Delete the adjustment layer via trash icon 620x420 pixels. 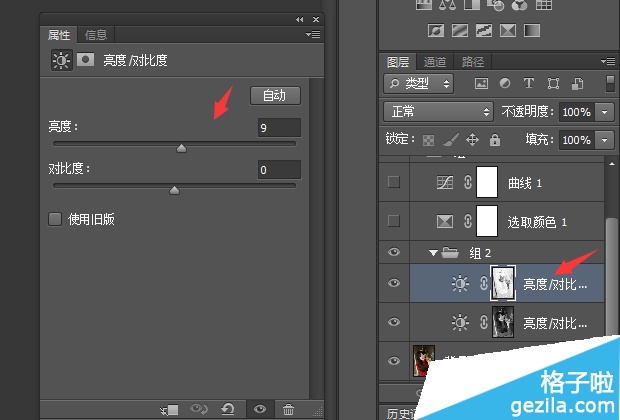(289, 409)
